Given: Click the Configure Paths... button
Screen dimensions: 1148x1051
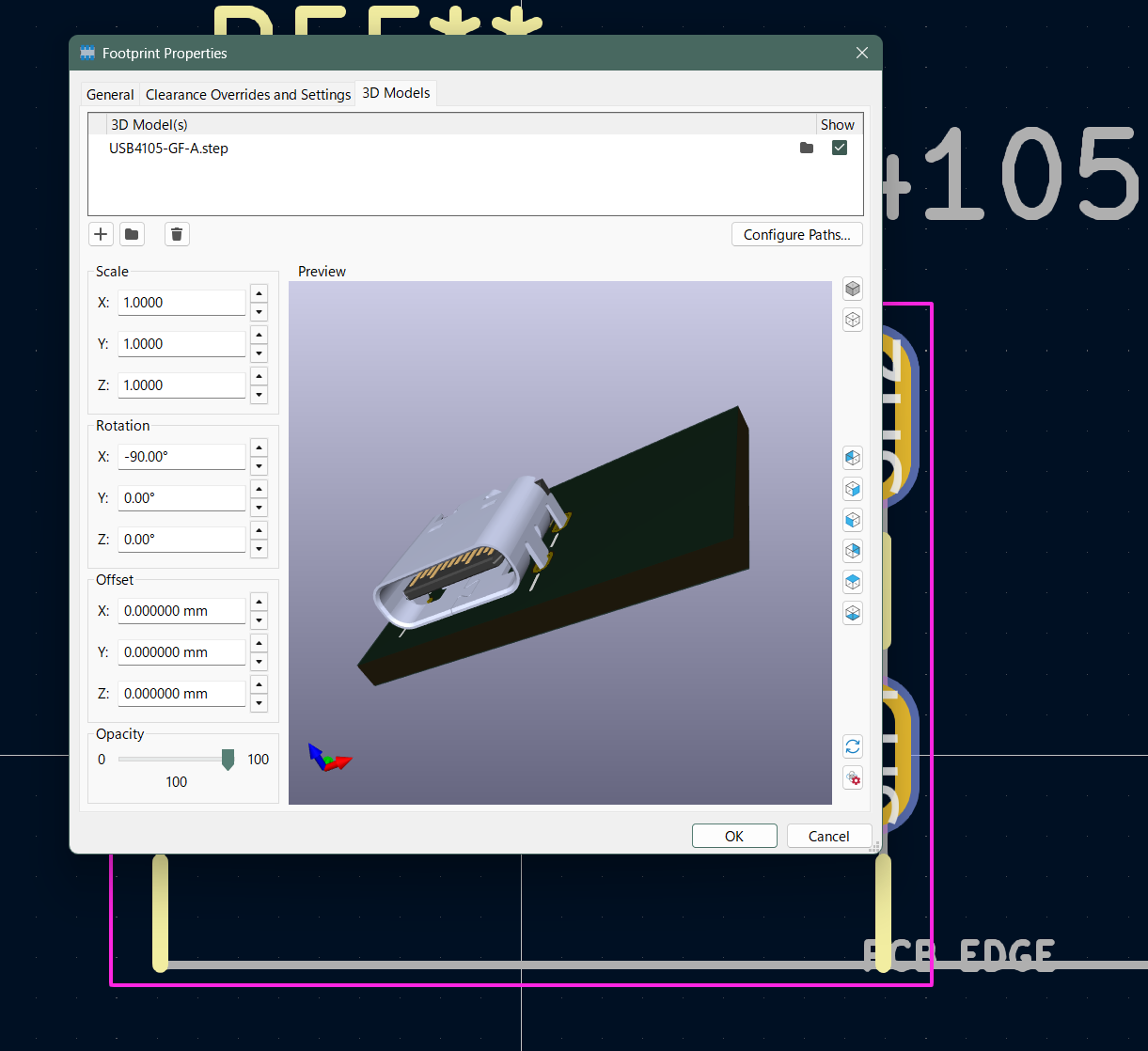Looking at the screenshot, I should (x=796, y=235).
